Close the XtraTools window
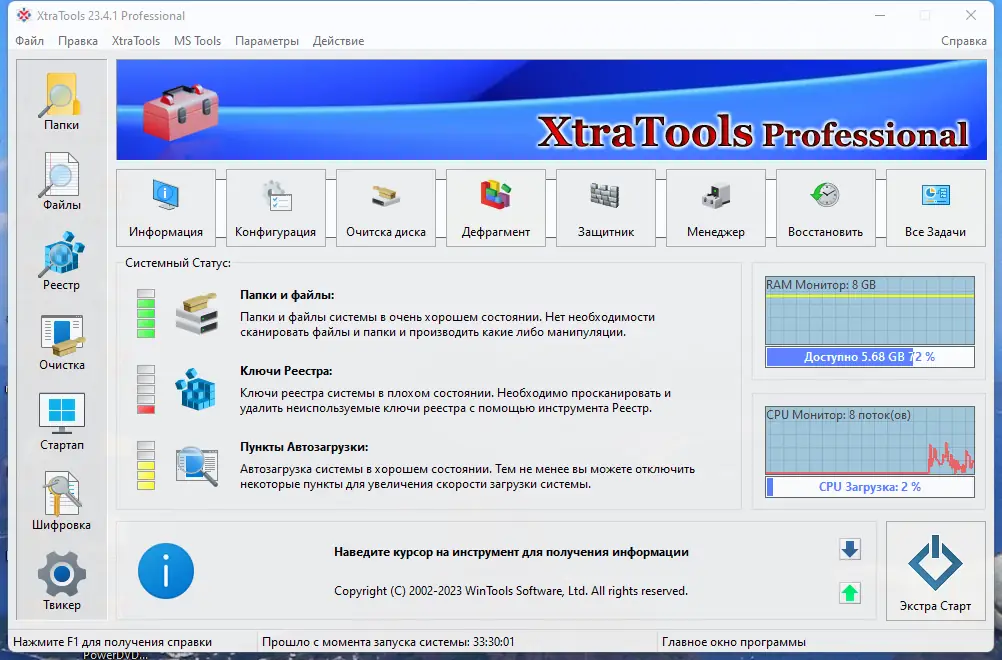This screenshot has height=660, width=1002. coord(971,15)
